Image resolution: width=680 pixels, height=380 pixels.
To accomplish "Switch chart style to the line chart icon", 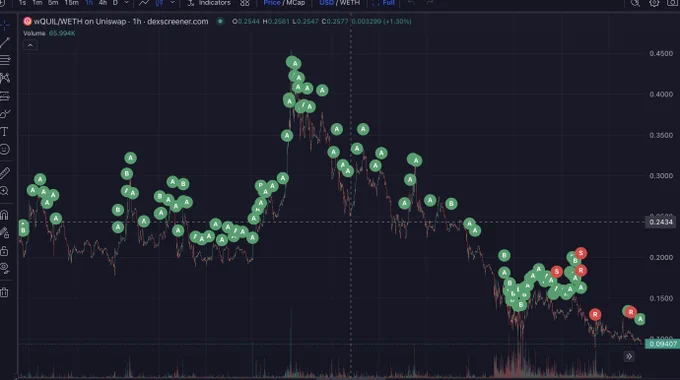I will pos(144,3).
